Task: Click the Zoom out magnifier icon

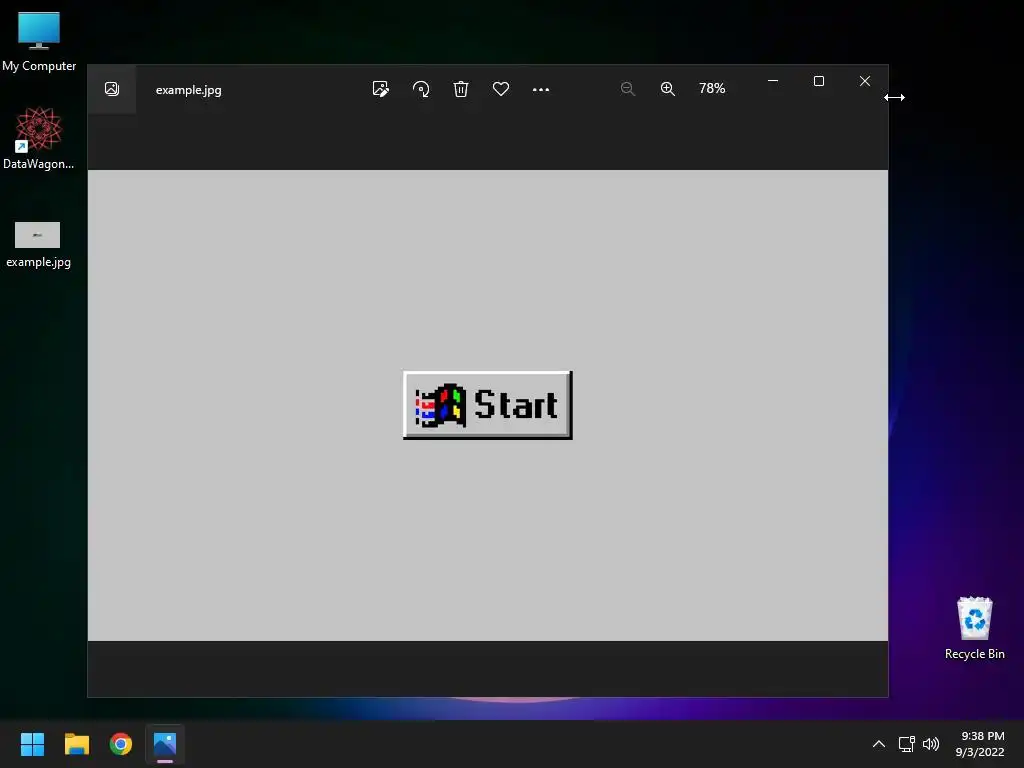Action: 628,89
